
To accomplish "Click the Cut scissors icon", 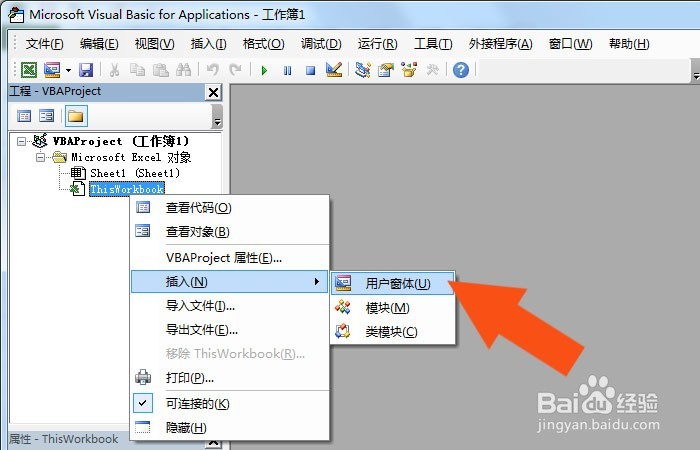I will click(x=114, y=70).
